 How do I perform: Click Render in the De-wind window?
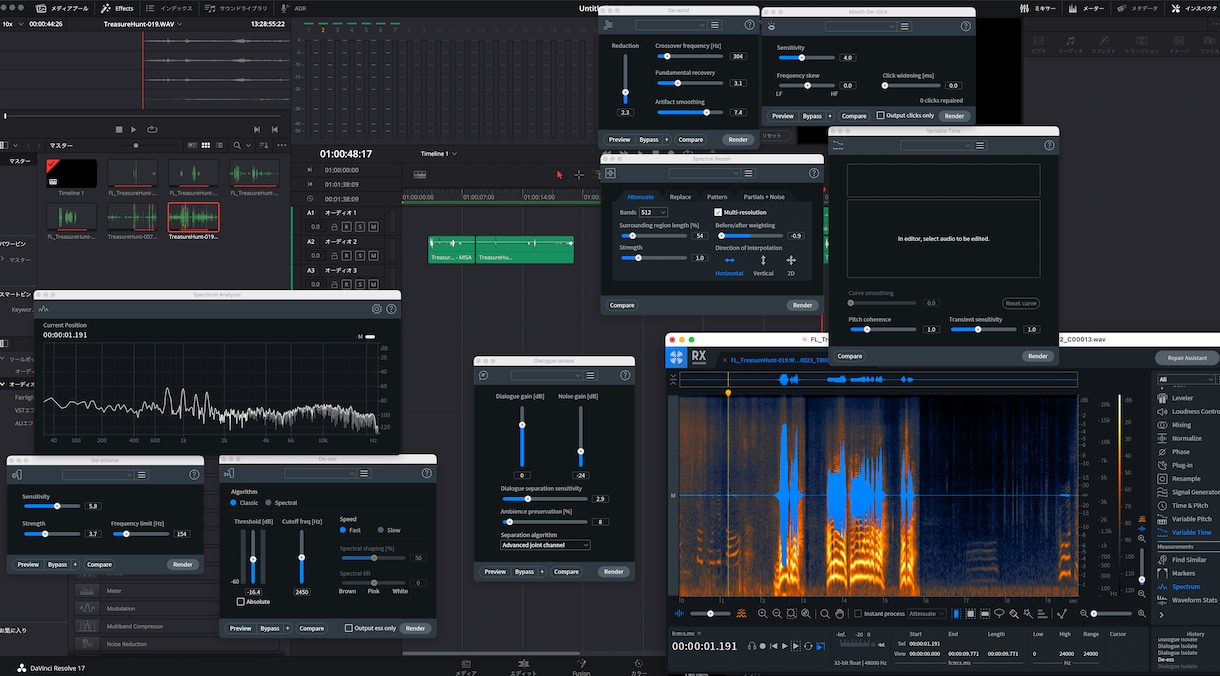[738, 140]
